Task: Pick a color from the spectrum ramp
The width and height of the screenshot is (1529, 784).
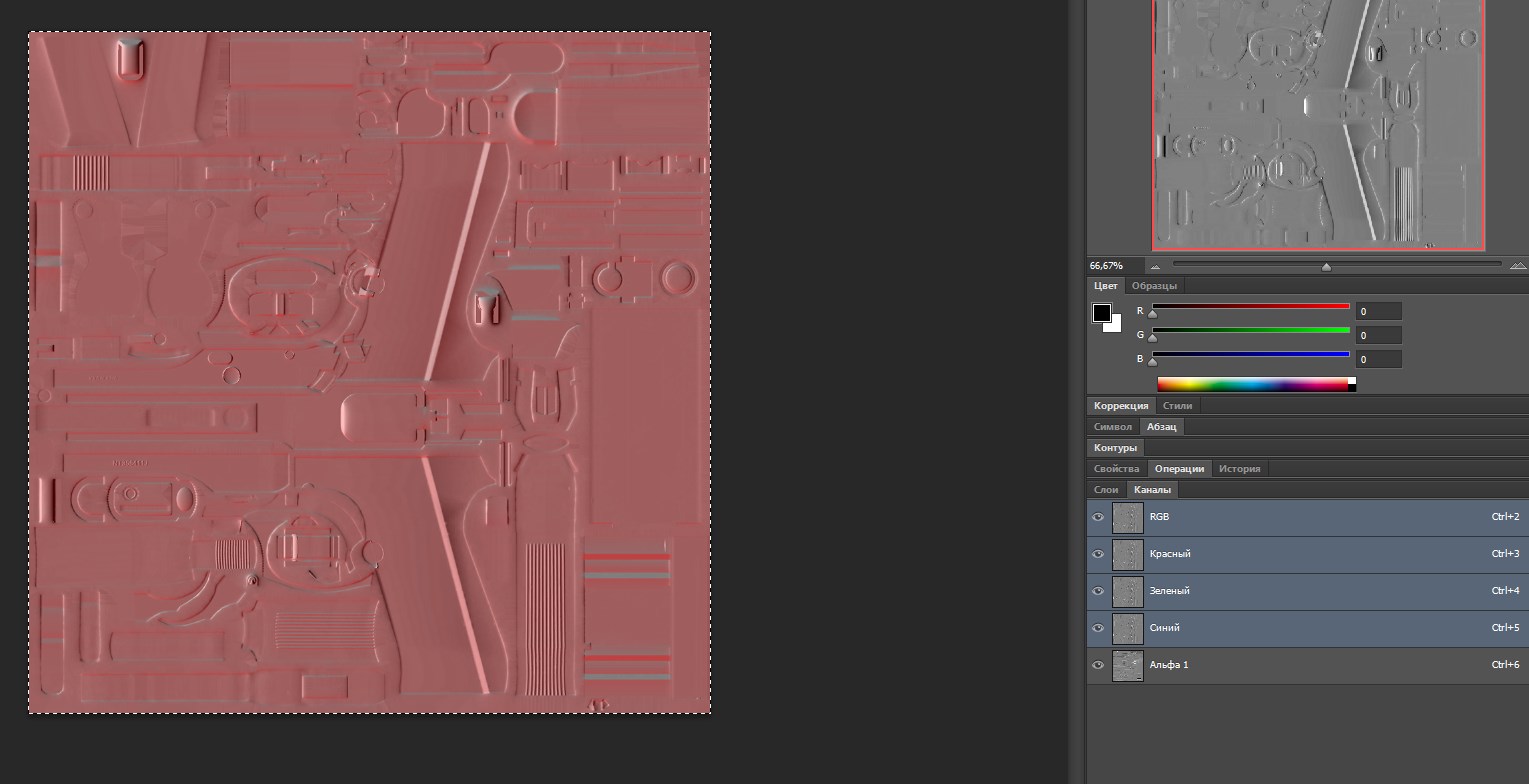Action: (1253, 384)
